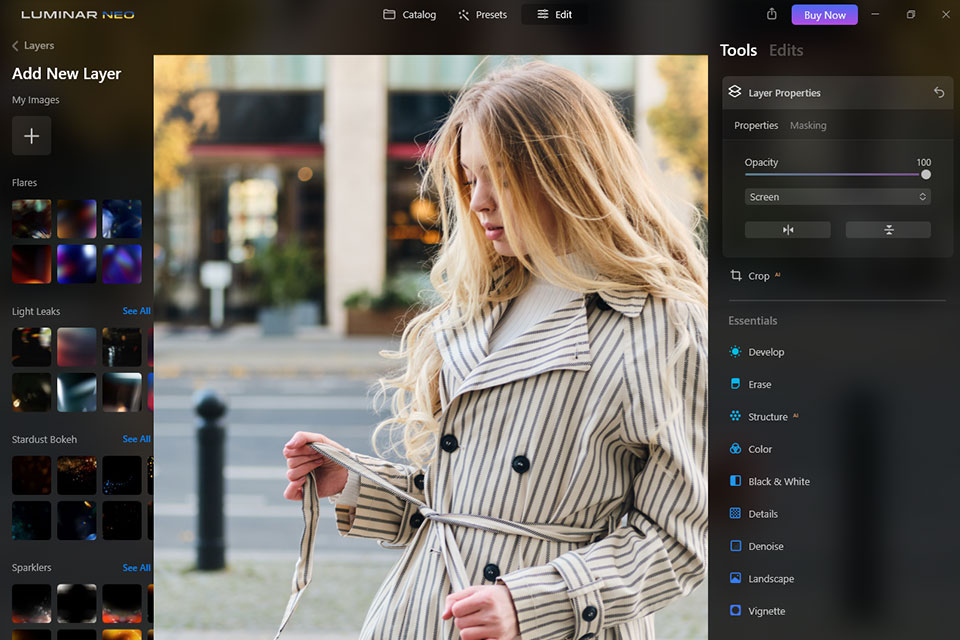Image resolution: width=960 pixels, height=640 pixels.
Task: Select the third Light Leaks thumbnail in top row
Action: click(x=122, y=347)
